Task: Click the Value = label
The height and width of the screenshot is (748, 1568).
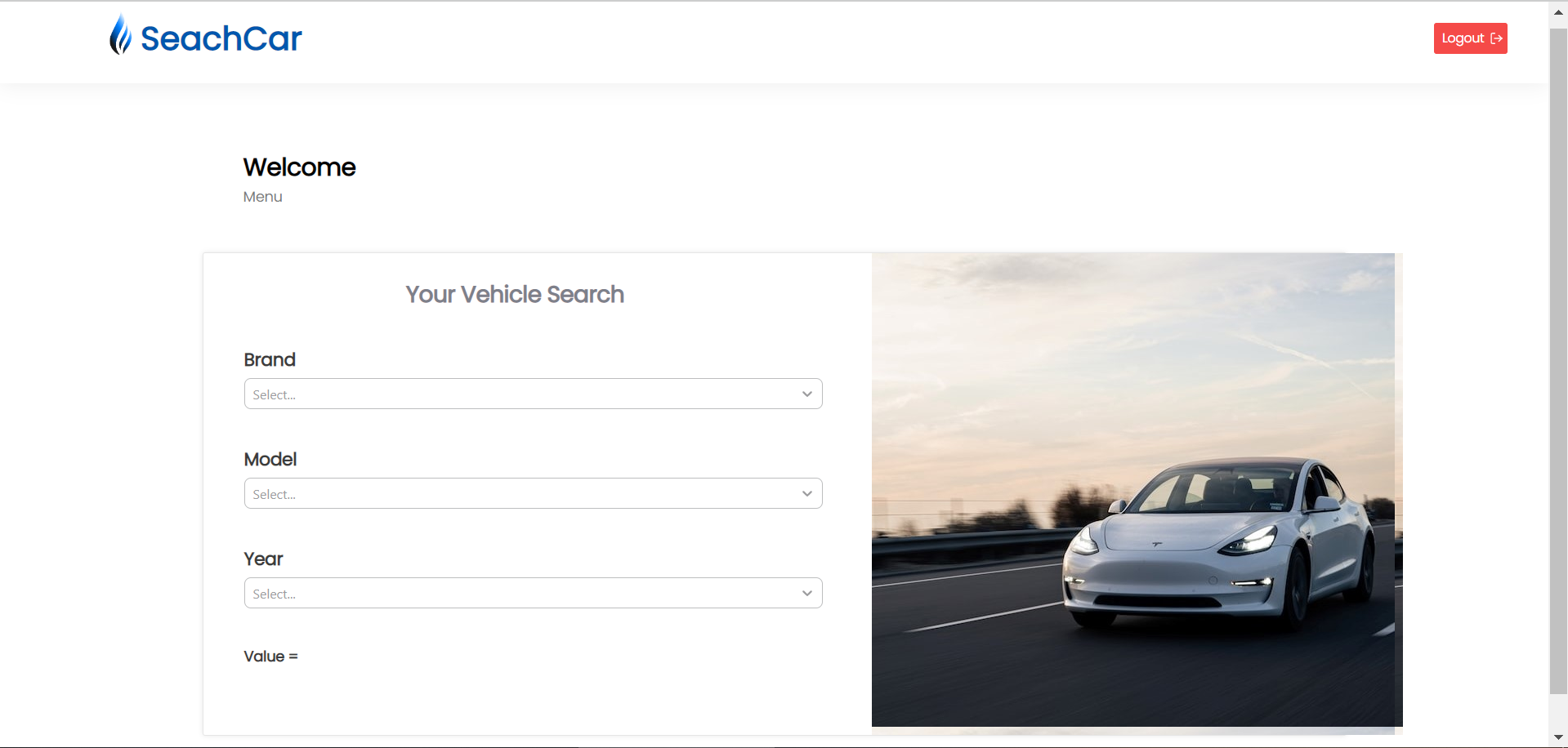Action: tap(270, 656)
